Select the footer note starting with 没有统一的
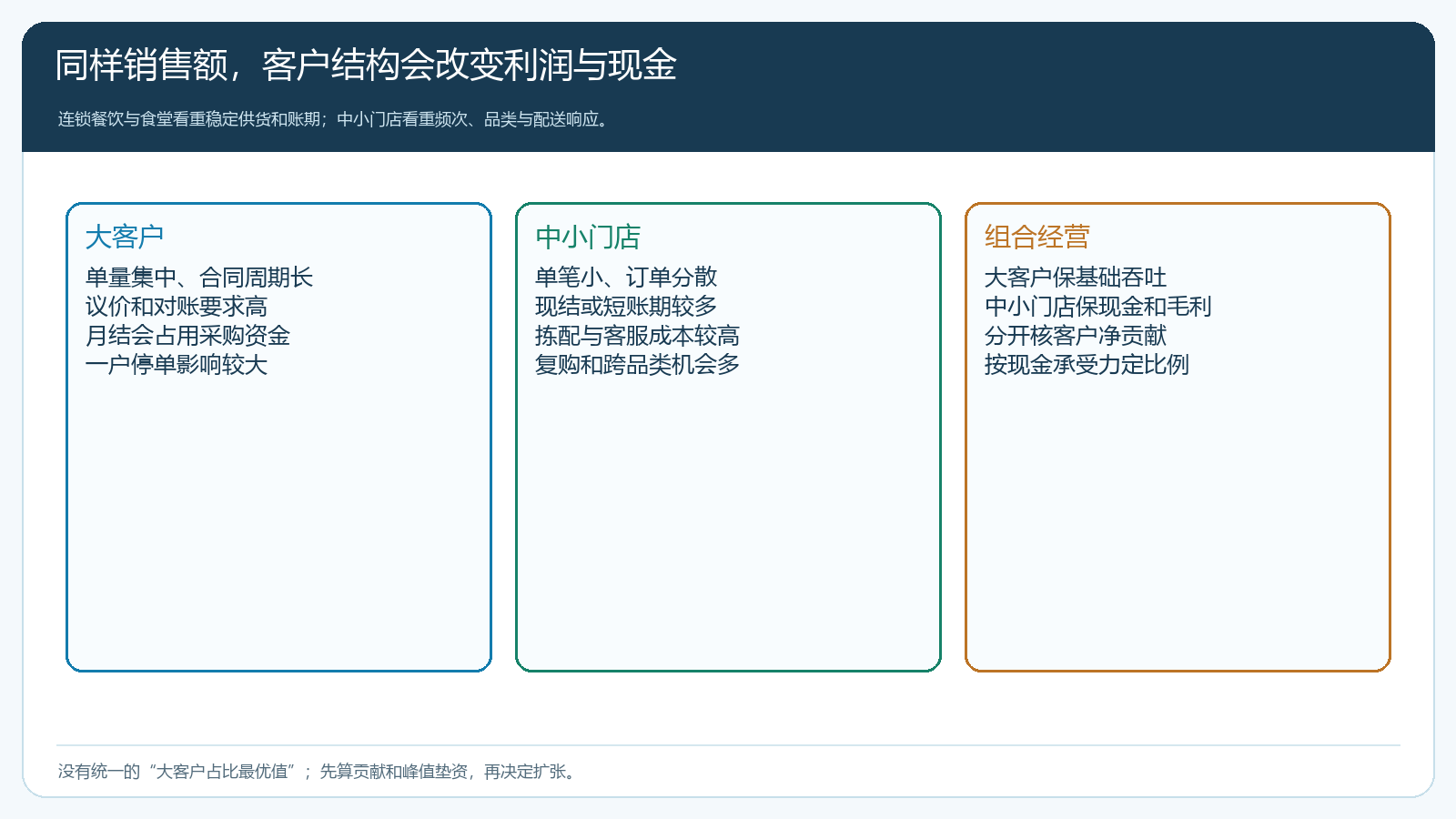 pyautogui.click(x=318, y=772)
